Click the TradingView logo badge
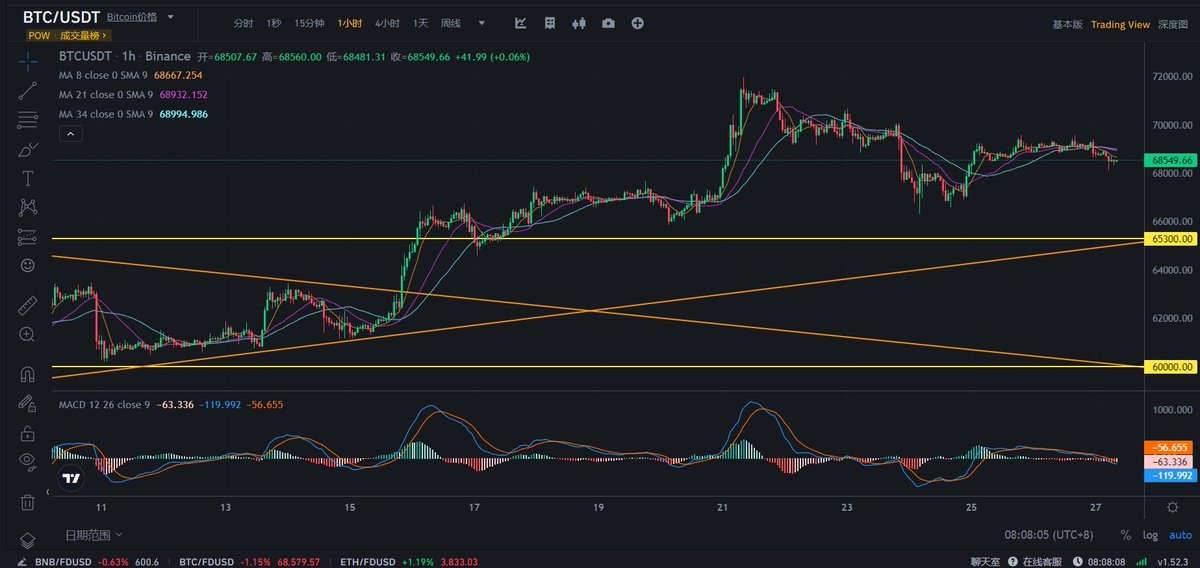Screen dimensions: 1200x568 (x=71, y=478)
